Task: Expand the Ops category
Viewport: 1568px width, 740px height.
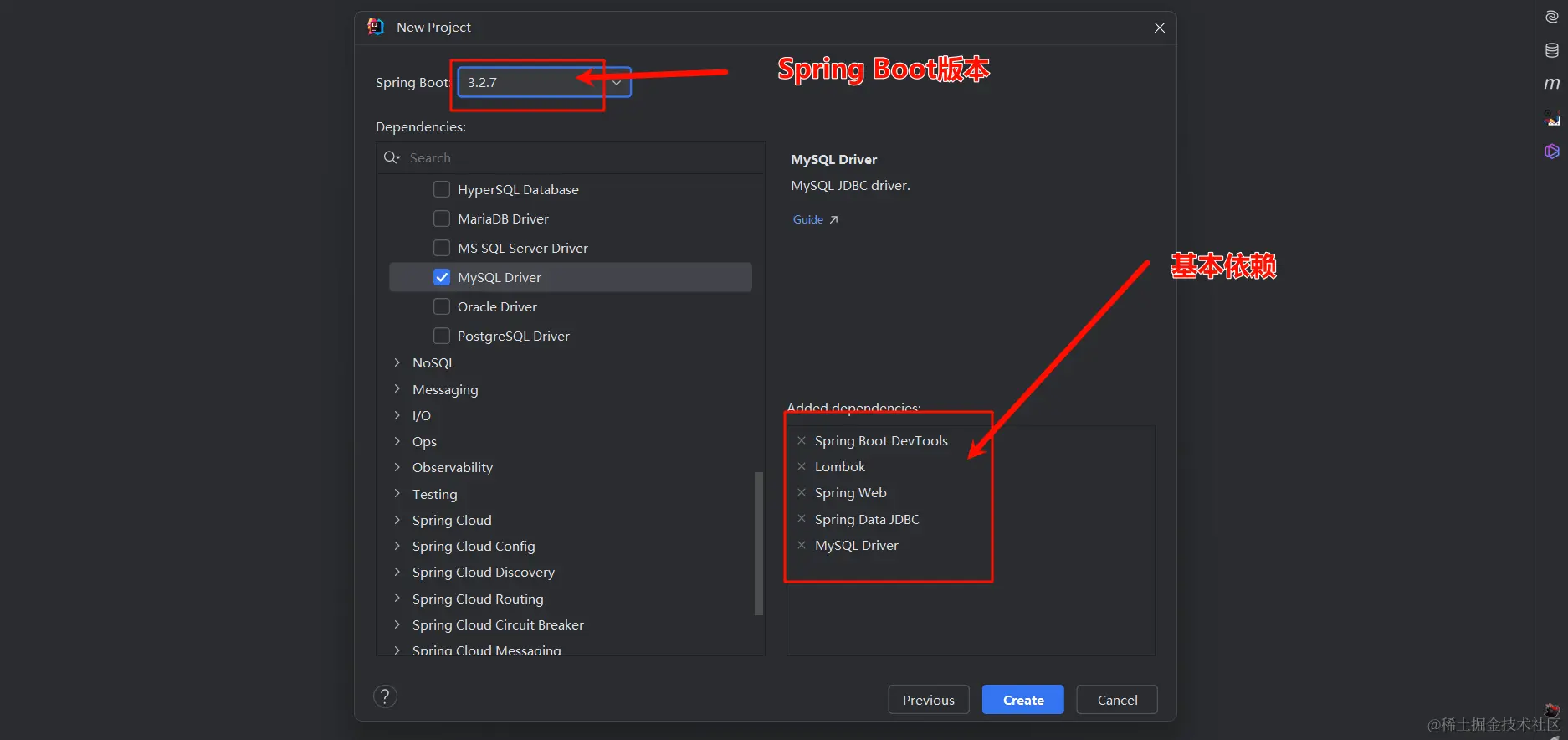Action: tap(397, 441)
